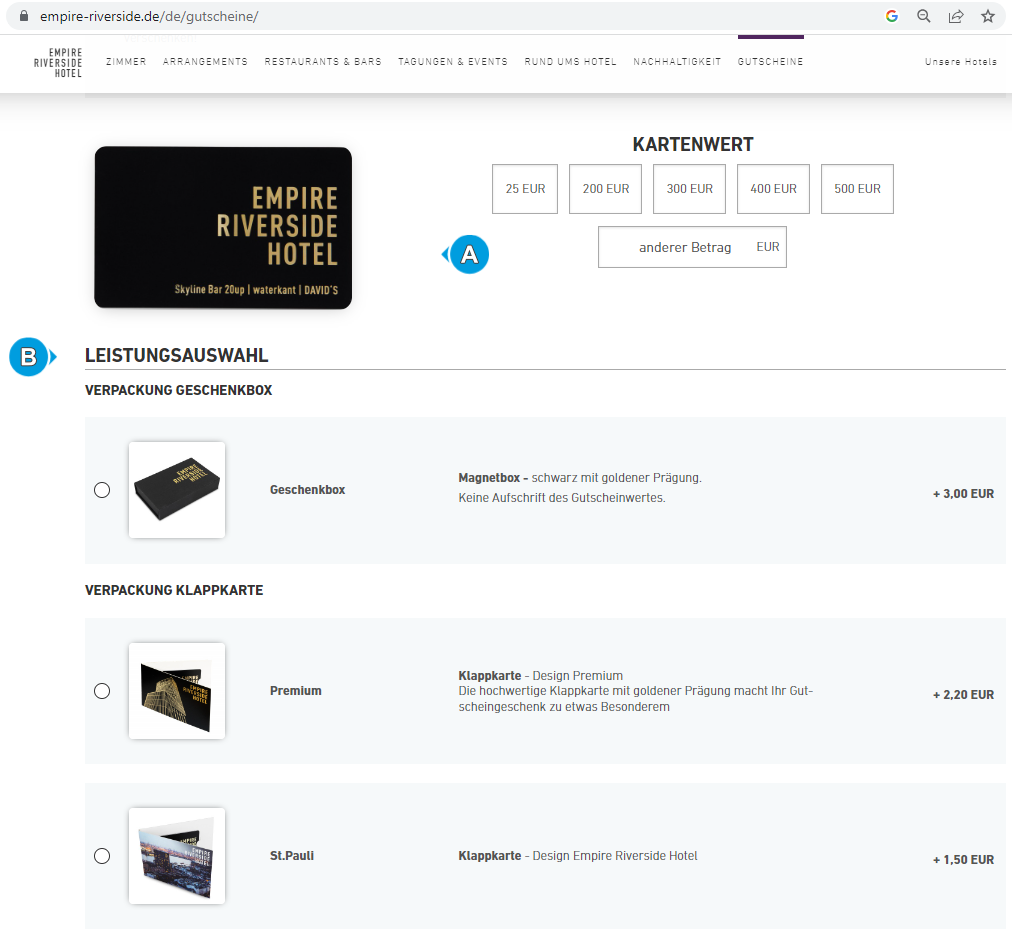This screenshot has height=943, width=1012.
Task: Click the share page icon
Action: tap(956, 16)
